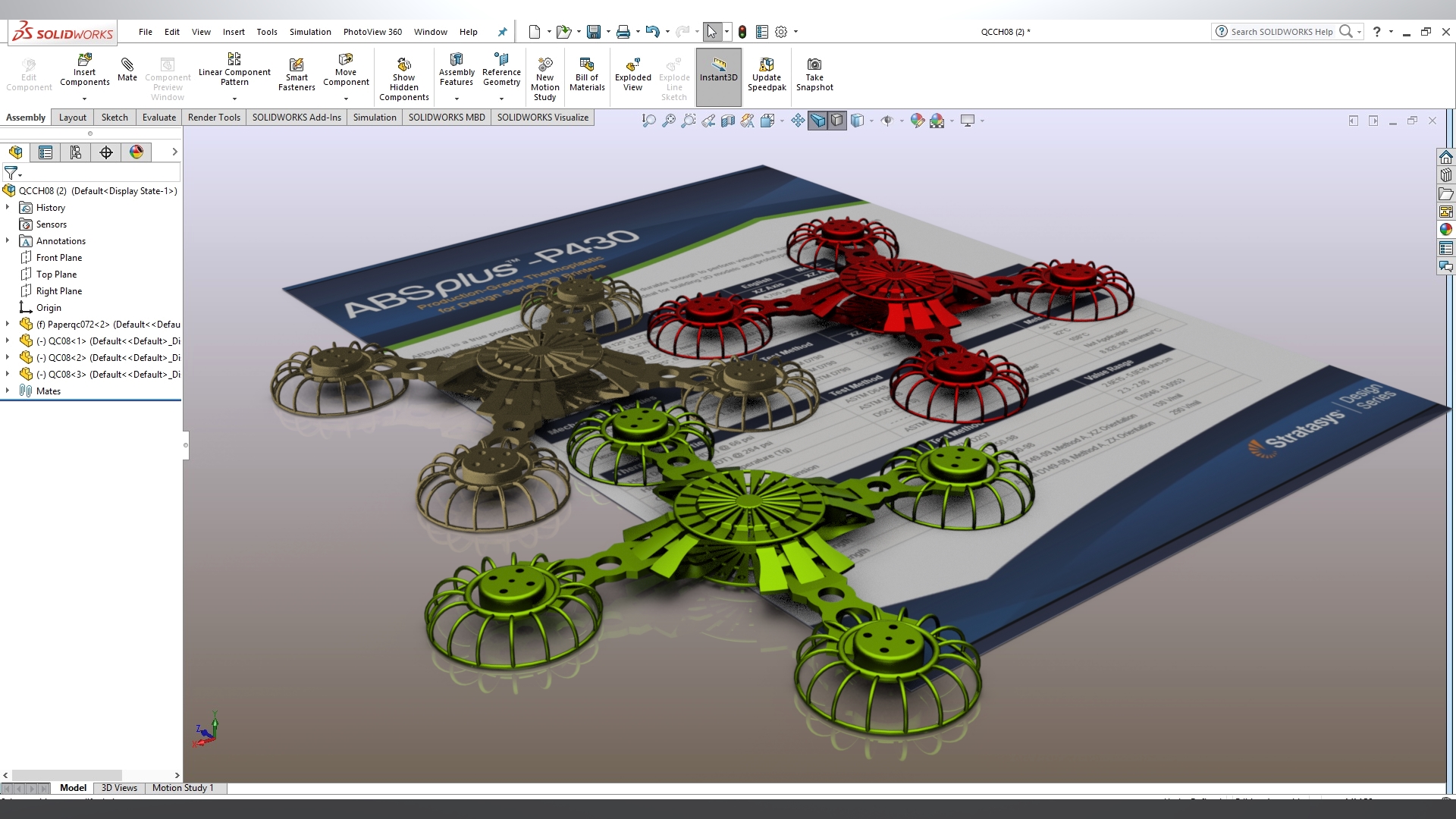The height and width of the screenshot is (819, 1456).
Task: Expand the FeatureManager tabs chevron
Action: (x=174, y=152)
